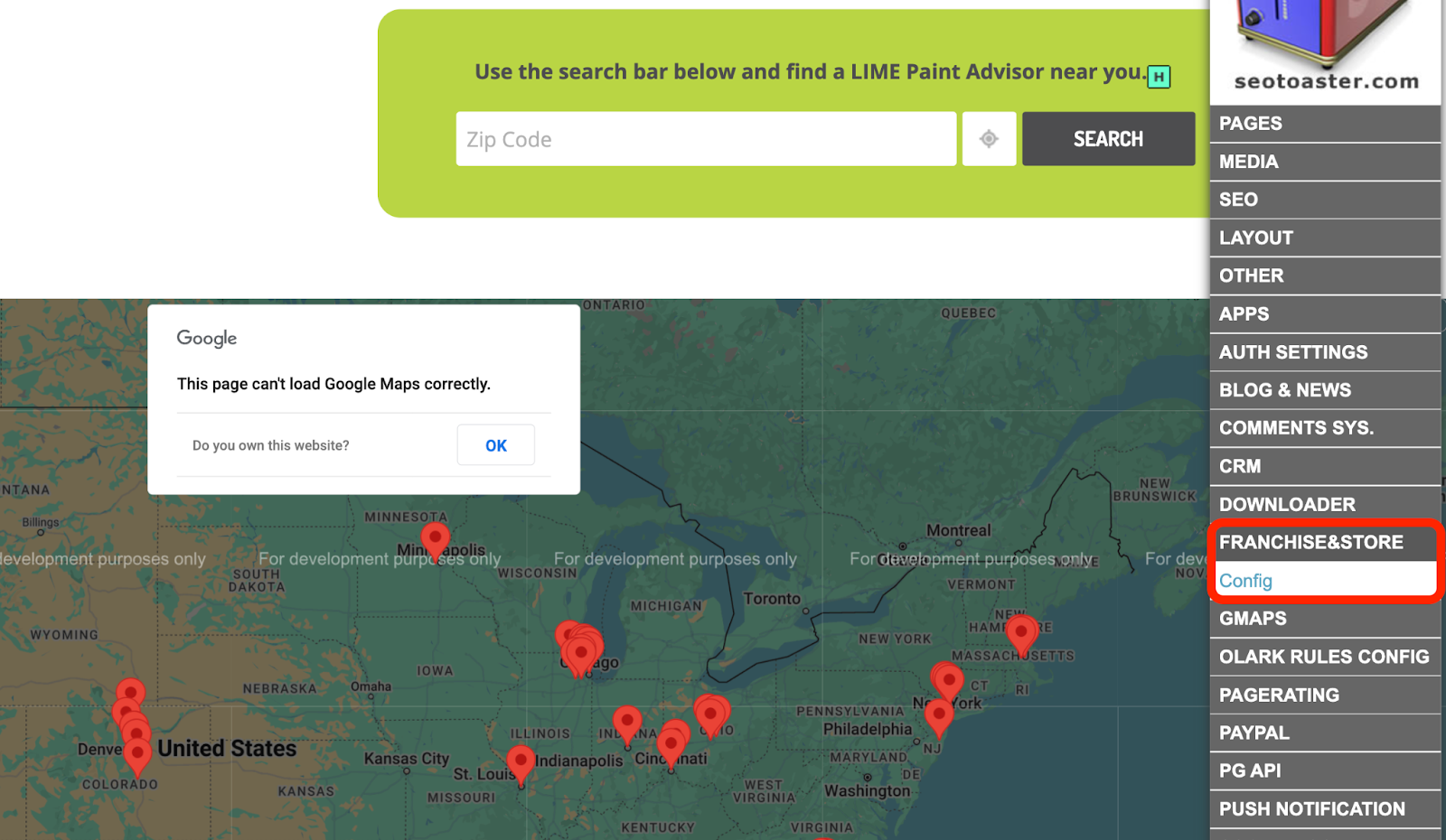Open the AUTH SETTINGS section
The width and height of the screenshot is (1446, 840).
[1325, 352]
